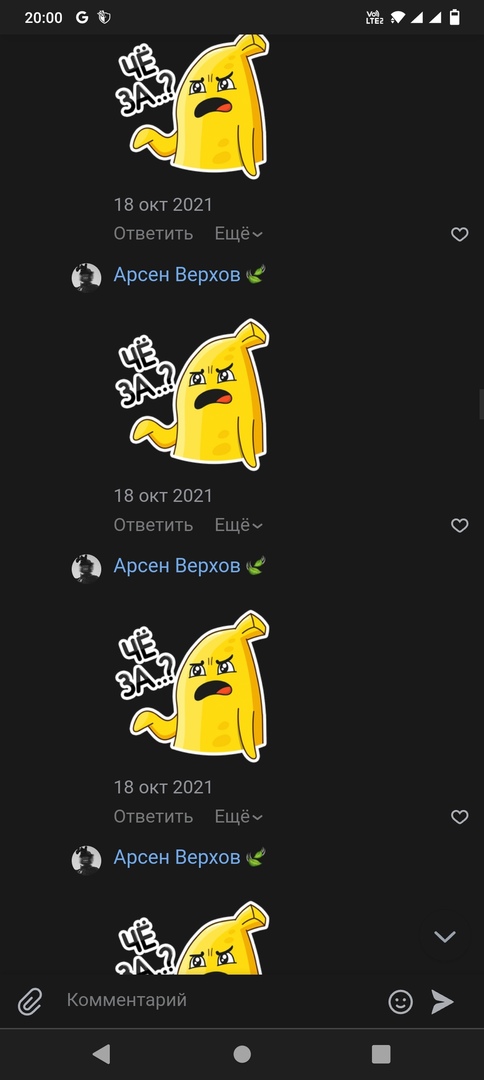This screenshot has width=484, height=1080.
Task: Like the third sticker comment
Action: [x=459, y=817]
